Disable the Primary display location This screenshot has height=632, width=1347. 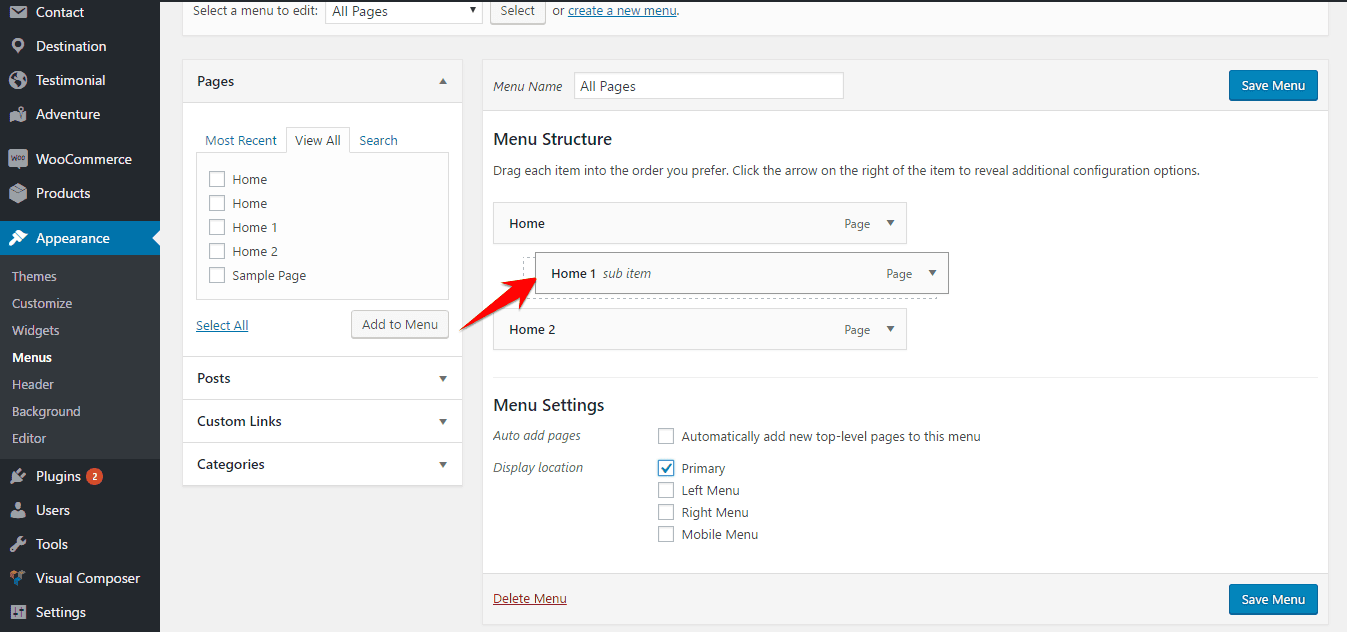666,467
